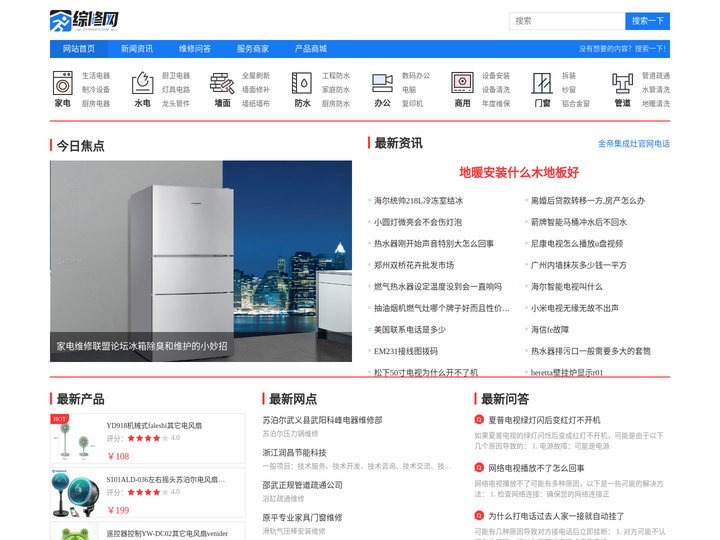
Task: Open the 工程防水 subcategory link
Action: pyautogui.click(x=336, y=76)
